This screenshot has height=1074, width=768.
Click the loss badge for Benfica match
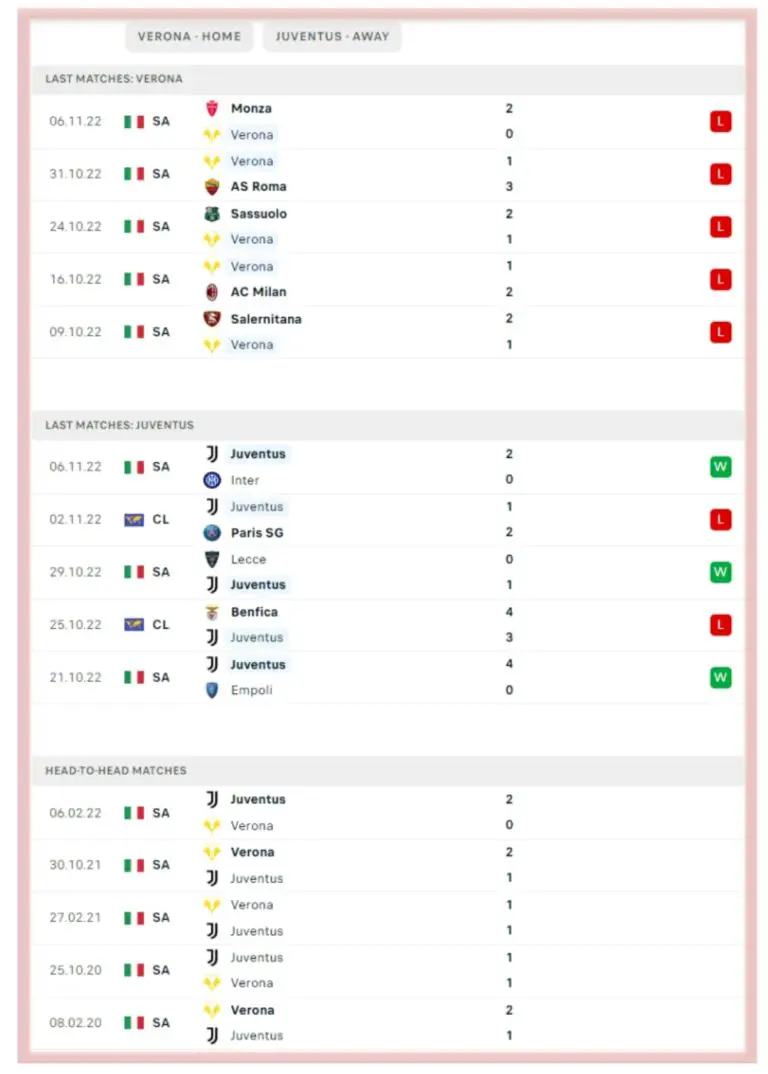[x=720, y=625]
